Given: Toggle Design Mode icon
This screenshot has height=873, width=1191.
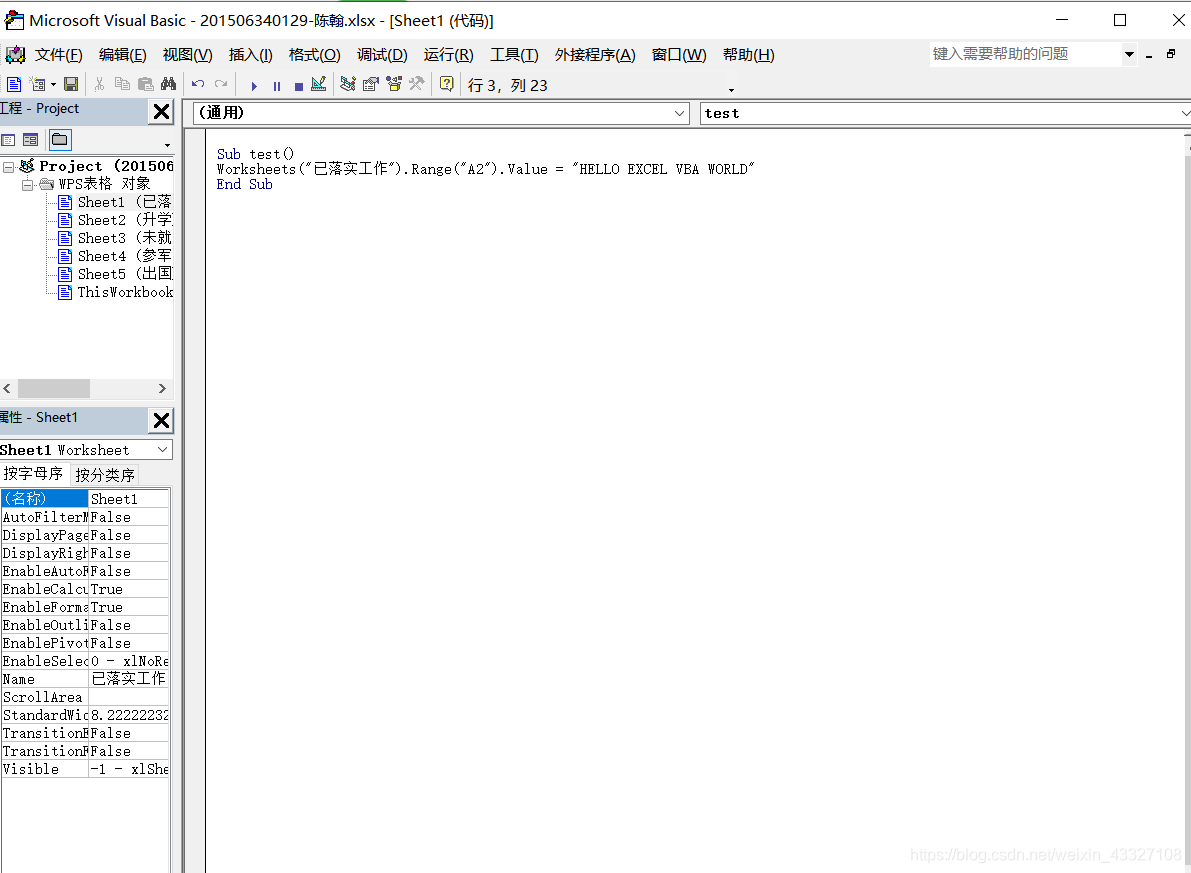Looking at the screenshot, I should [x=319, y=84].
